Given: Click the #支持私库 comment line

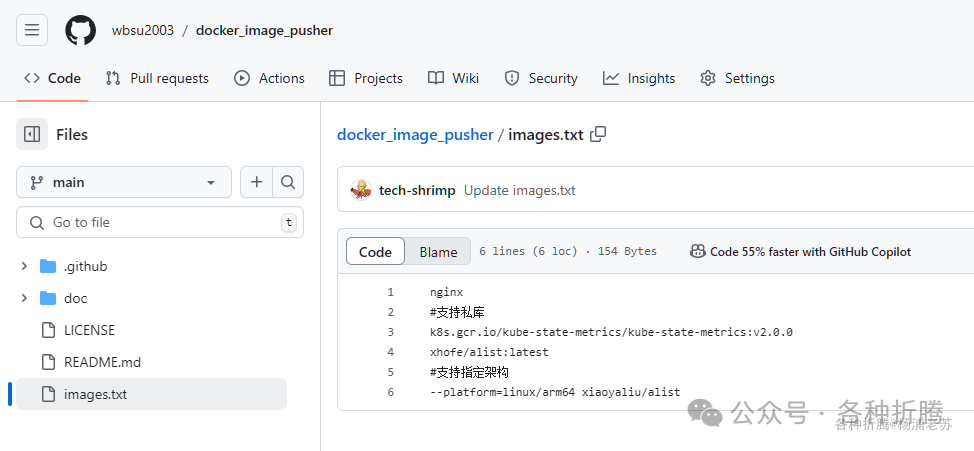Looking at the screenshot, I should coord(457,312).
